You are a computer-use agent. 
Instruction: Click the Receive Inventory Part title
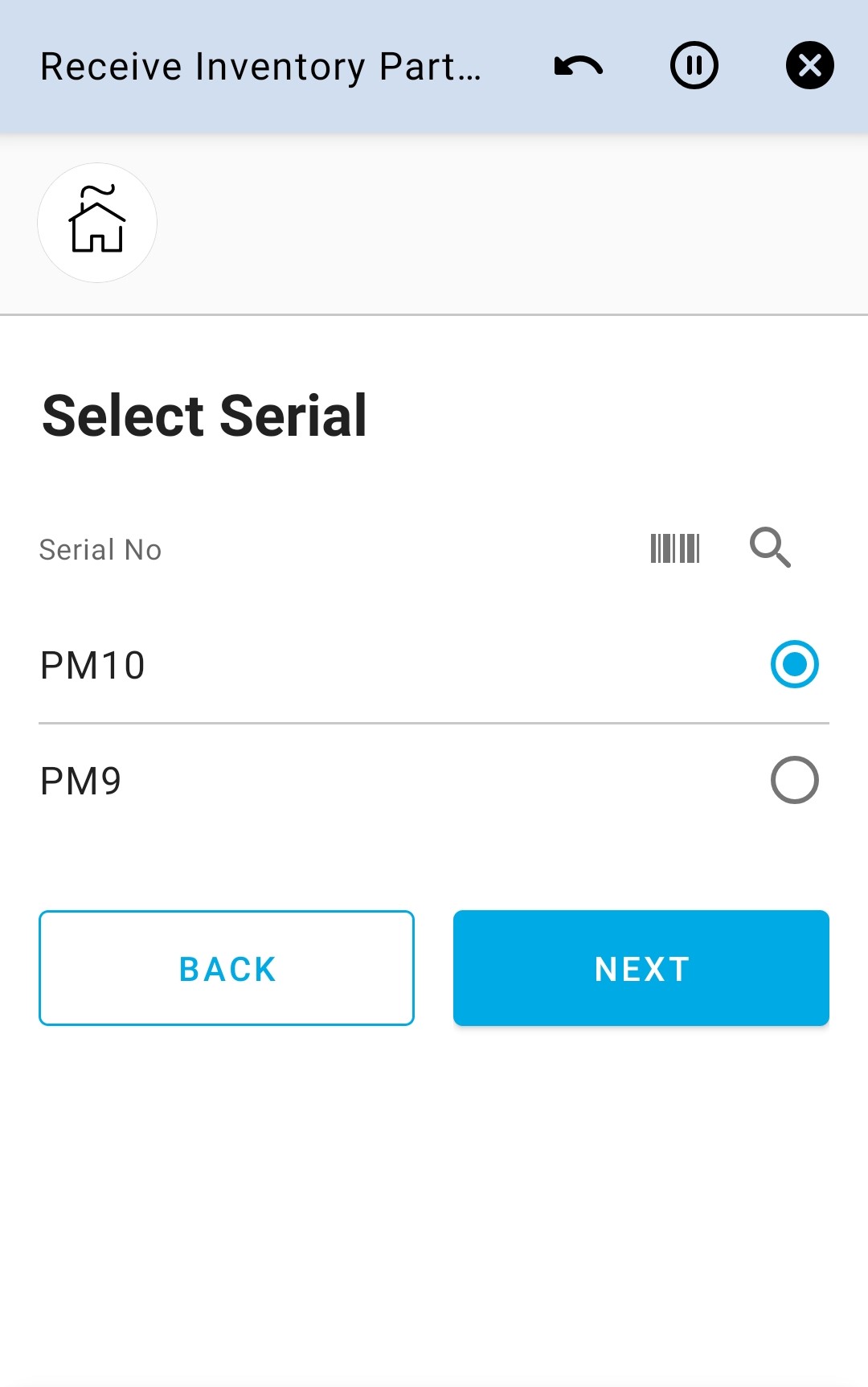pos(260,67)
